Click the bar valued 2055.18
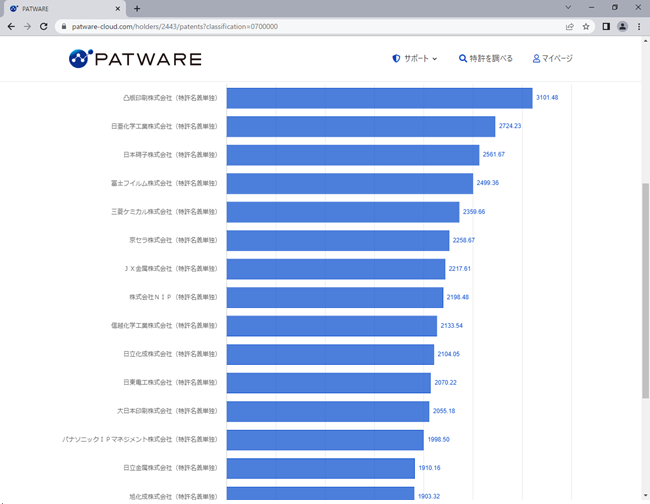650x504 pixels. pyautogui.click(x=328, y=411)
